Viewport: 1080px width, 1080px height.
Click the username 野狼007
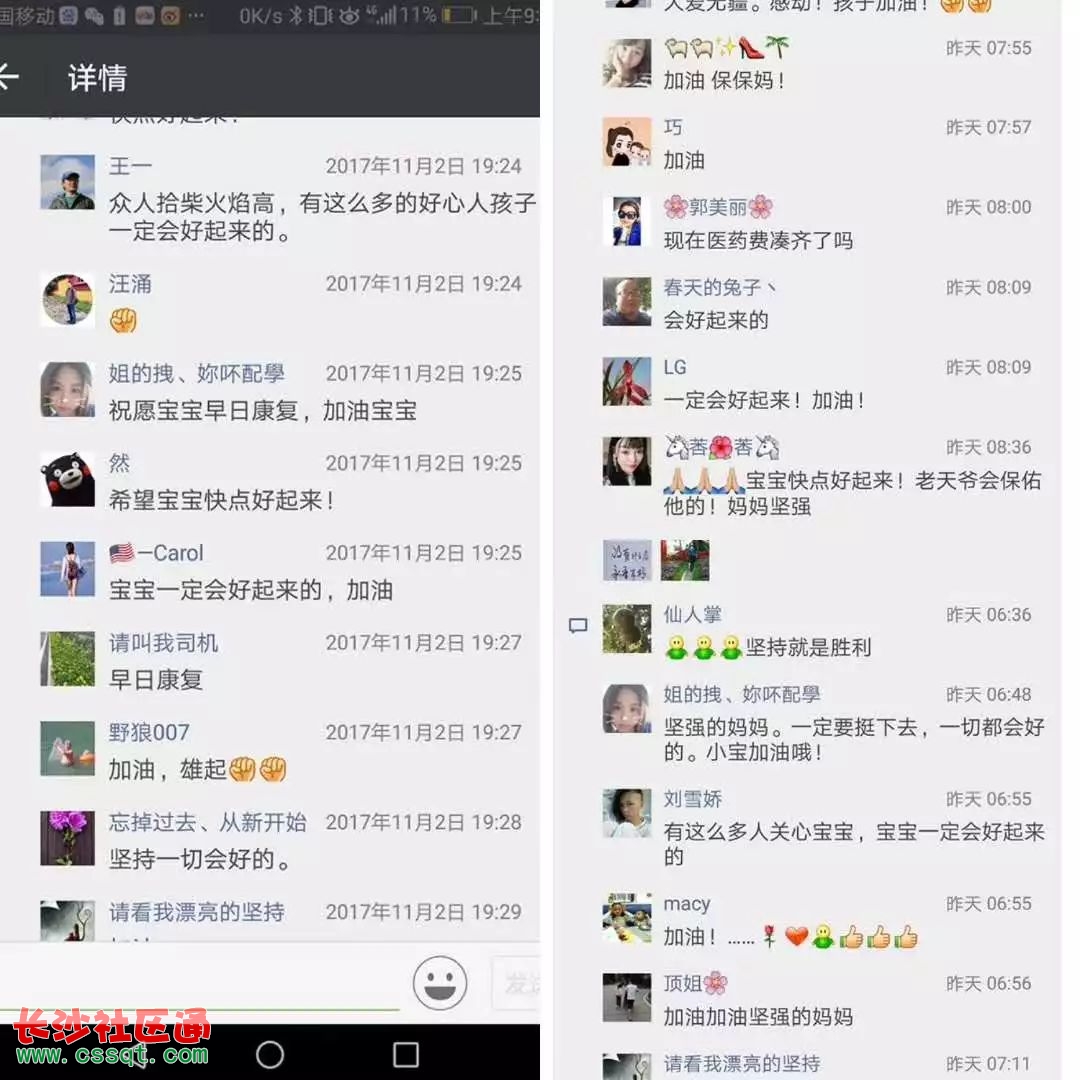pyautogui.click(x=149, y=732)
